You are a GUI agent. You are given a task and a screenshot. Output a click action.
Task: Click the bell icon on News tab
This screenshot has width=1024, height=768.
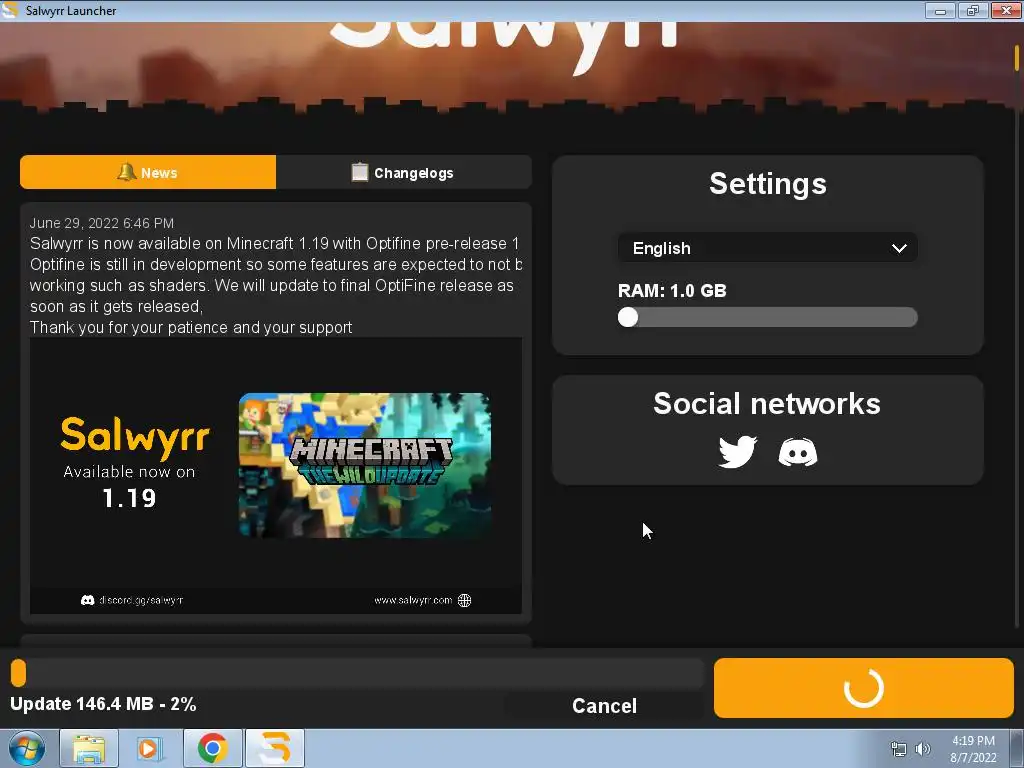pyautogui.click(x=126, y=172)
